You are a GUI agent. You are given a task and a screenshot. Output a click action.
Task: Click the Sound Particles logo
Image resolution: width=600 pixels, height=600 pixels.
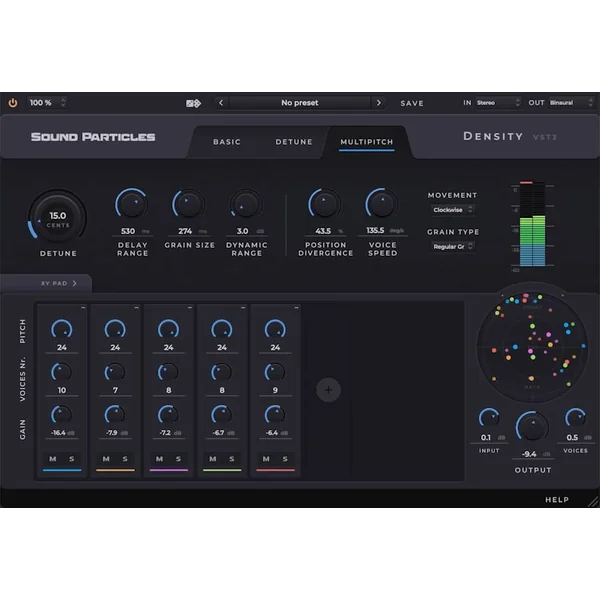(93, 137)
